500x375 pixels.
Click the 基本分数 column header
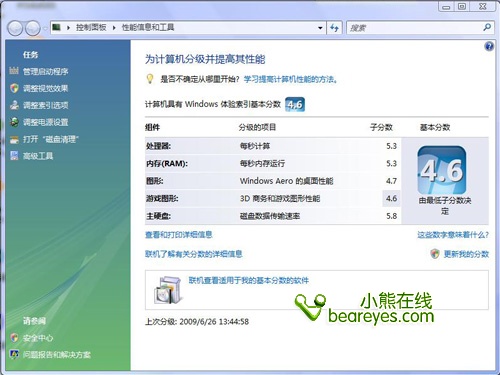435,127
